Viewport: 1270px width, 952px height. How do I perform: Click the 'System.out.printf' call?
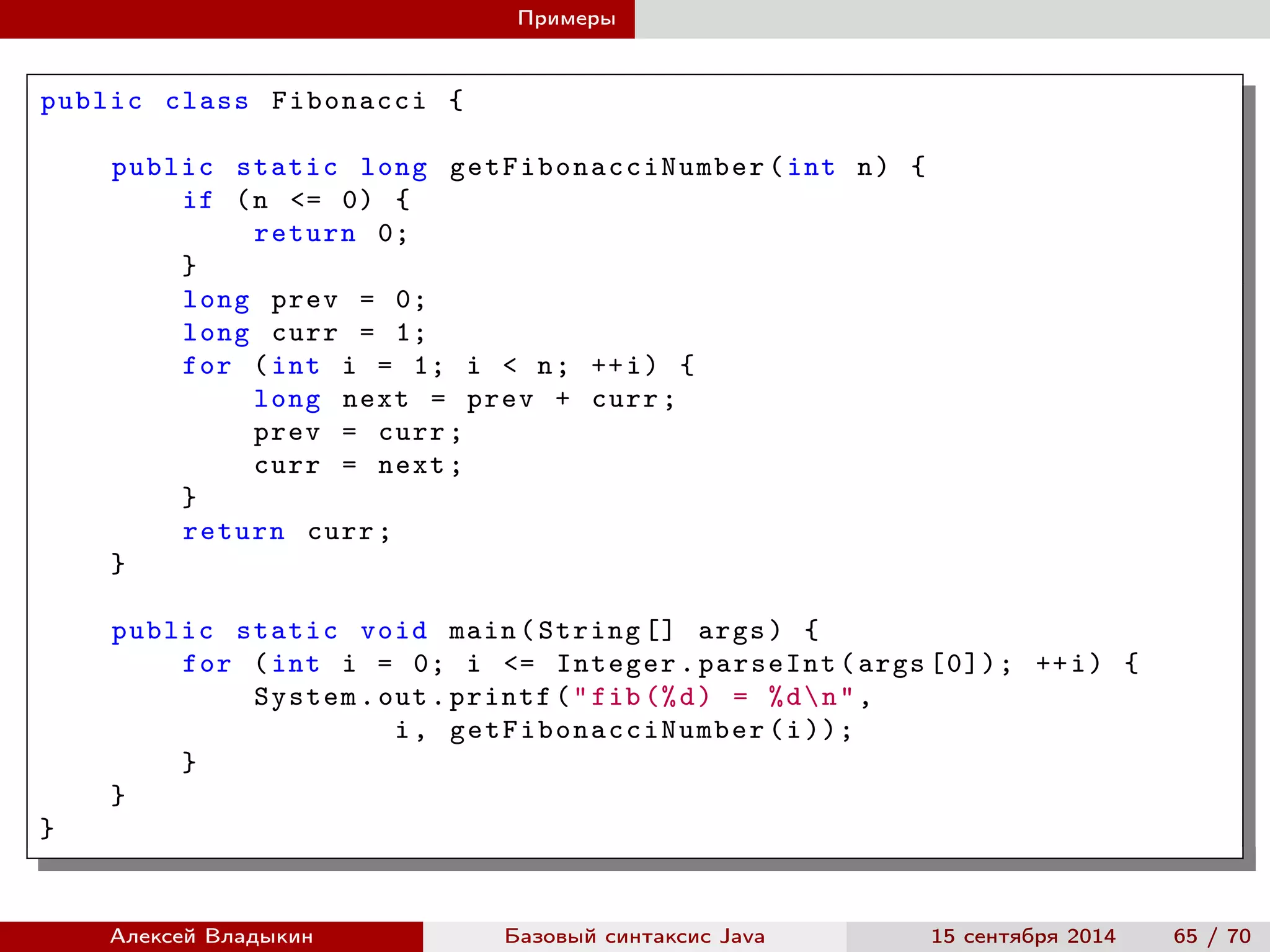402,697
